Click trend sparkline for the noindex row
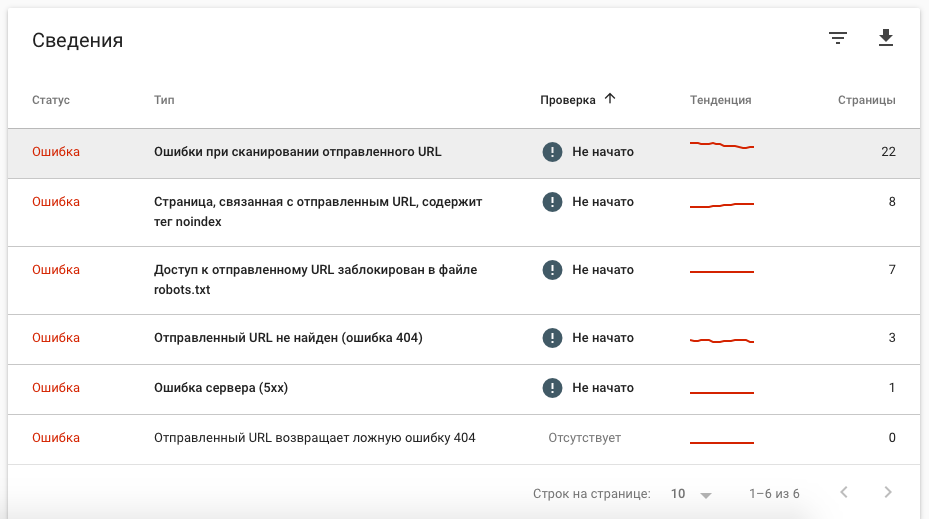929x519 pixels. [x=721, y=205]
